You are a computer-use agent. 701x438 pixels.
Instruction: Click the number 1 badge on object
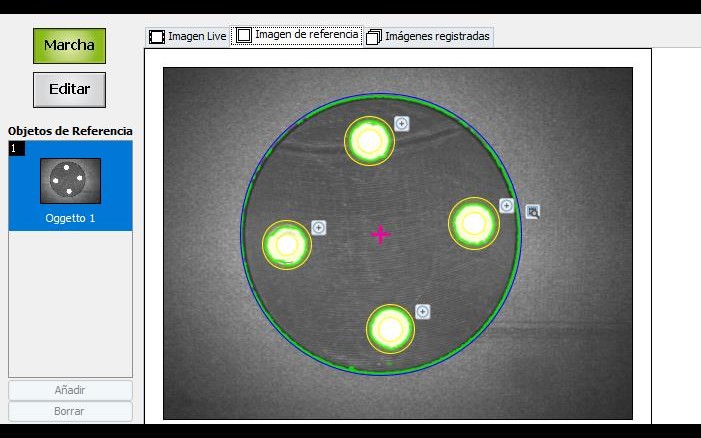tap(17, 148)
